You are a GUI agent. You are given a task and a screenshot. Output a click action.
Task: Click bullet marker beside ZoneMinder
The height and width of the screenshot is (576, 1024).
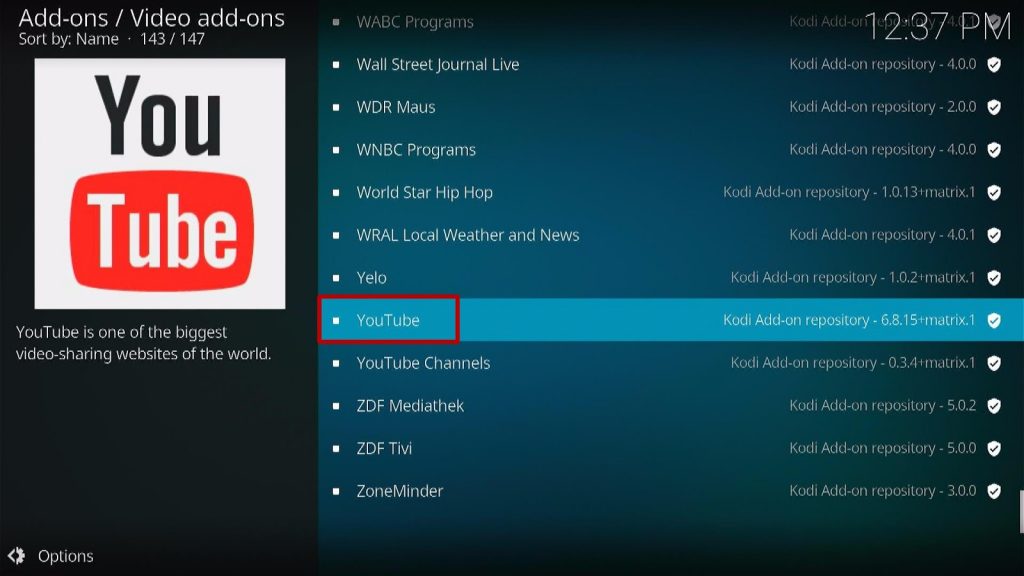click(336, 491)
